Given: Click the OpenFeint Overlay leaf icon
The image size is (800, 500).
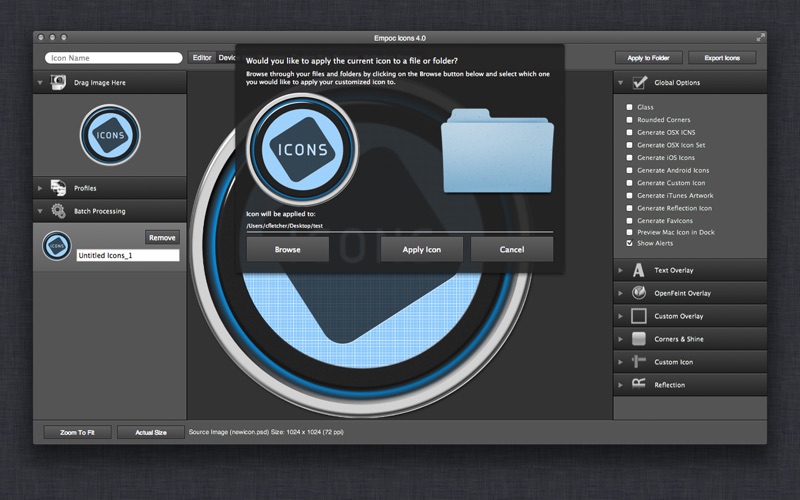Looking at the screenshot, I should pos(639,293).
